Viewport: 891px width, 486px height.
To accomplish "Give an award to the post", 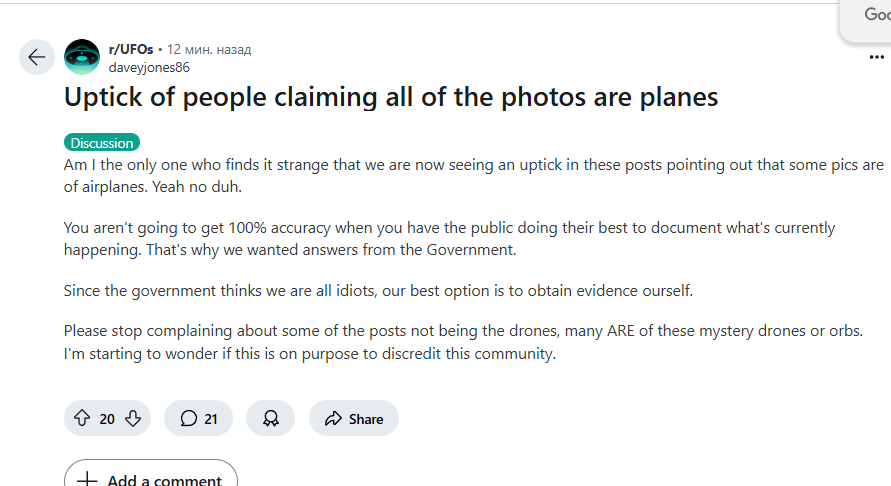I will pos(270,418).
